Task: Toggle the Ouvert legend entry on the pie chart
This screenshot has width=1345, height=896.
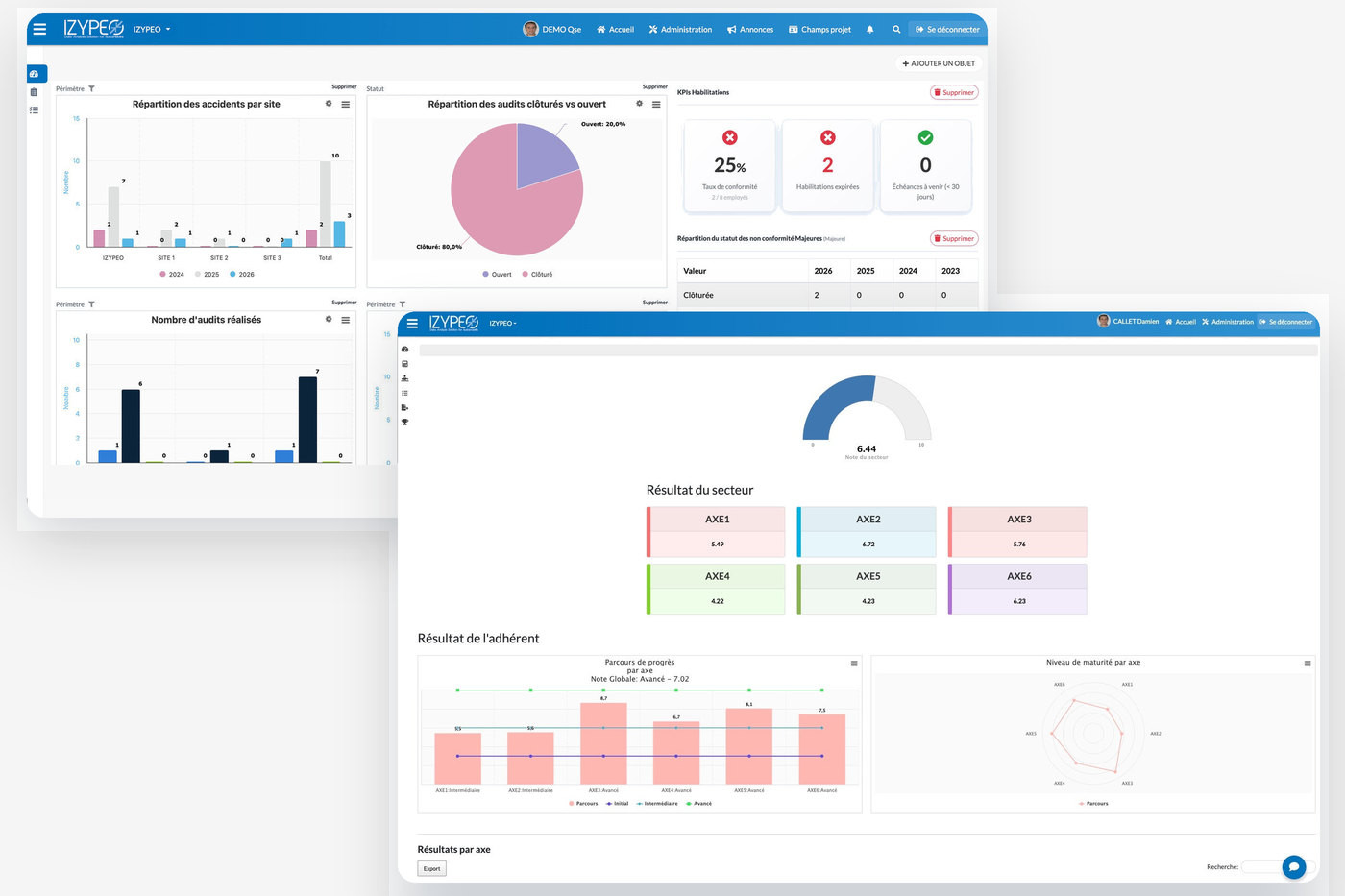Action: coord(498,275)
